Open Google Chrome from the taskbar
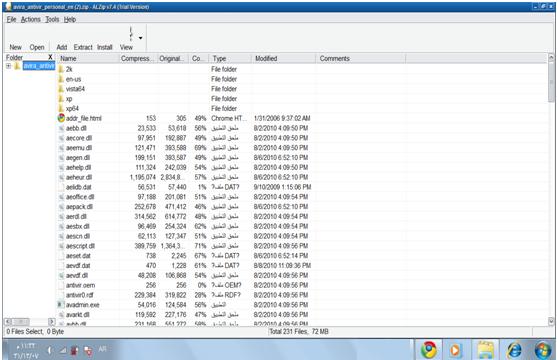 (429, 349)
